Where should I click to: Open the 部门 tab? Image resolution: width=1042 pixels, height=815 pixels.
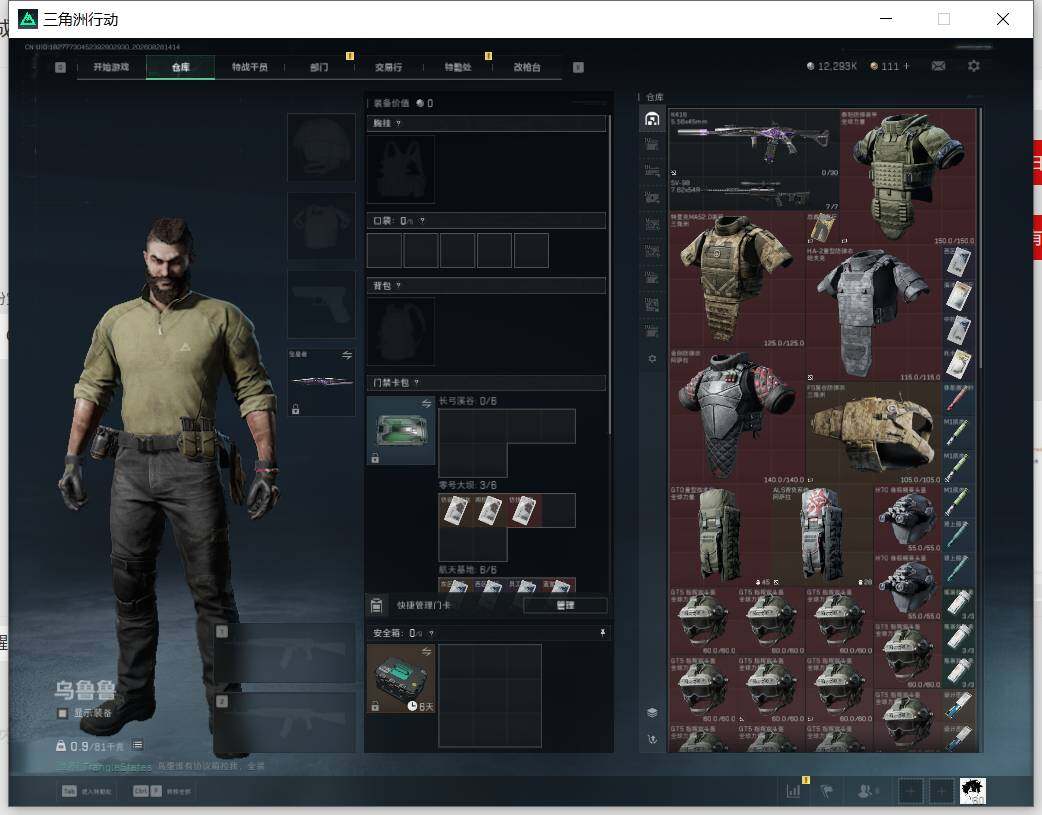click(319, 67)
